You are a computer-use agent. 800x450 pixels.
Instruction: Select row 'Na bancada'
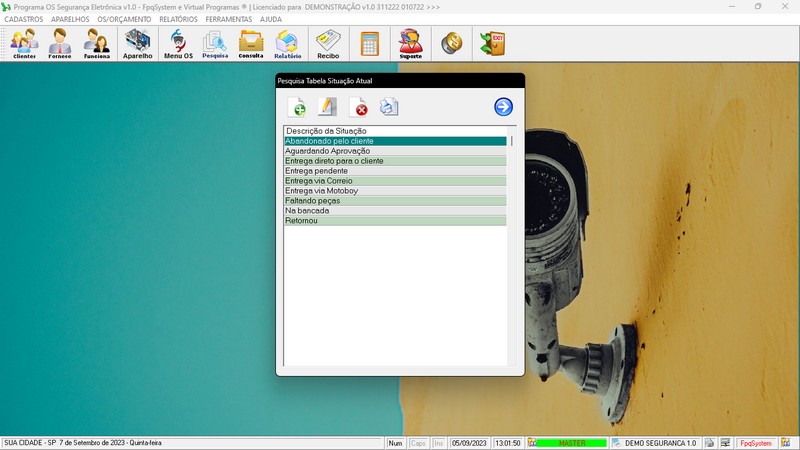tap(395, 211)
